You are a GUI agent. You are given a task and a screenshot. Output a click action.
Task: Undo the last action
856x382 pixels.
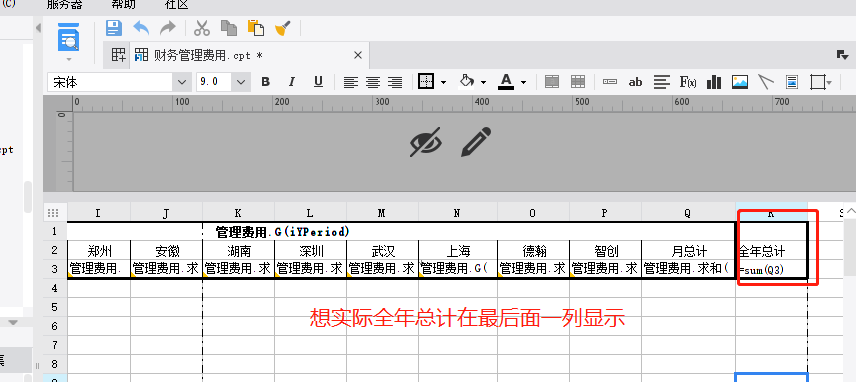[141, 28]
